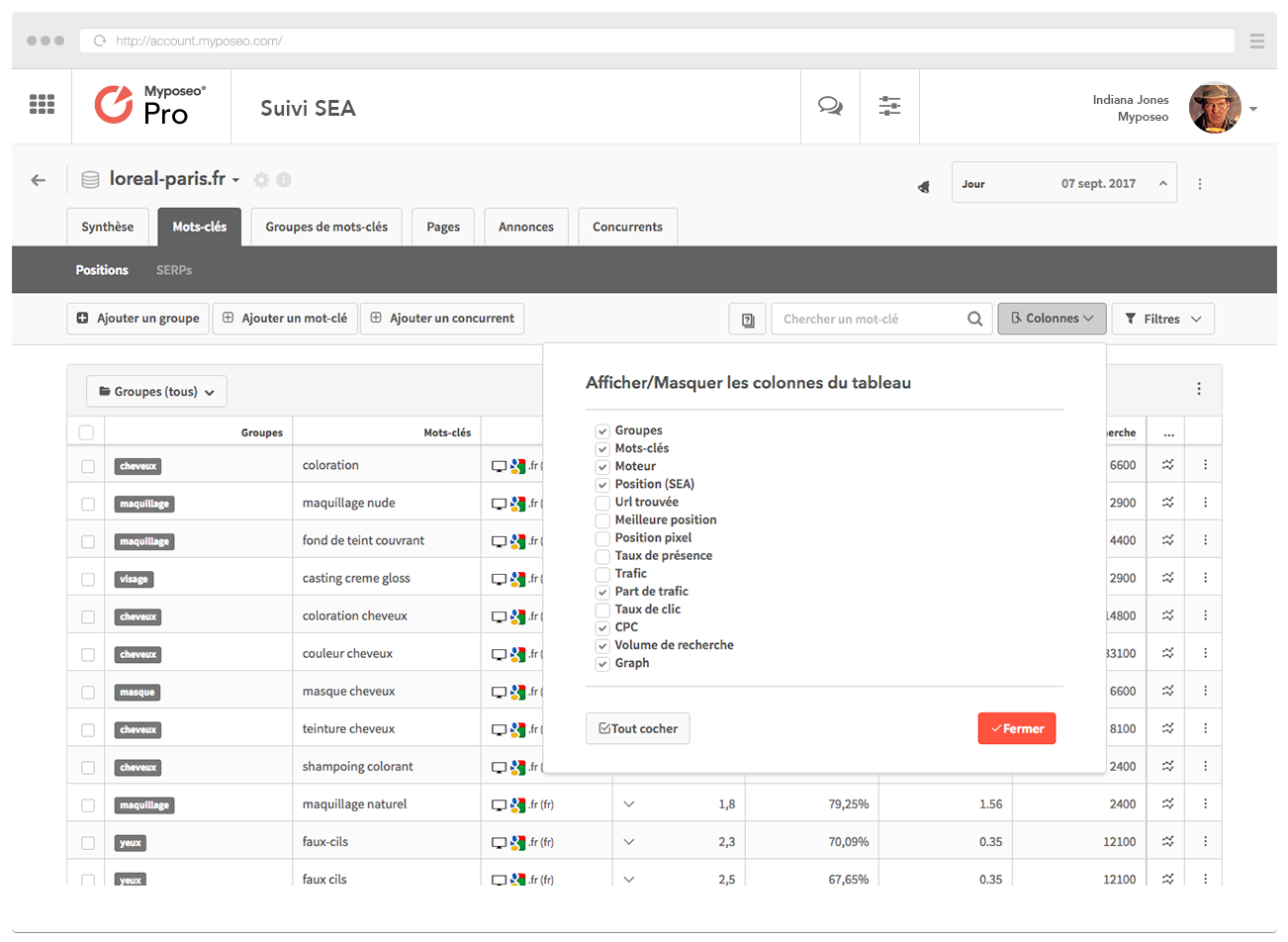Toggle the Colonnes dropdown
1288x942 pixels.
pyautogui.click(x=1052, y=319)
